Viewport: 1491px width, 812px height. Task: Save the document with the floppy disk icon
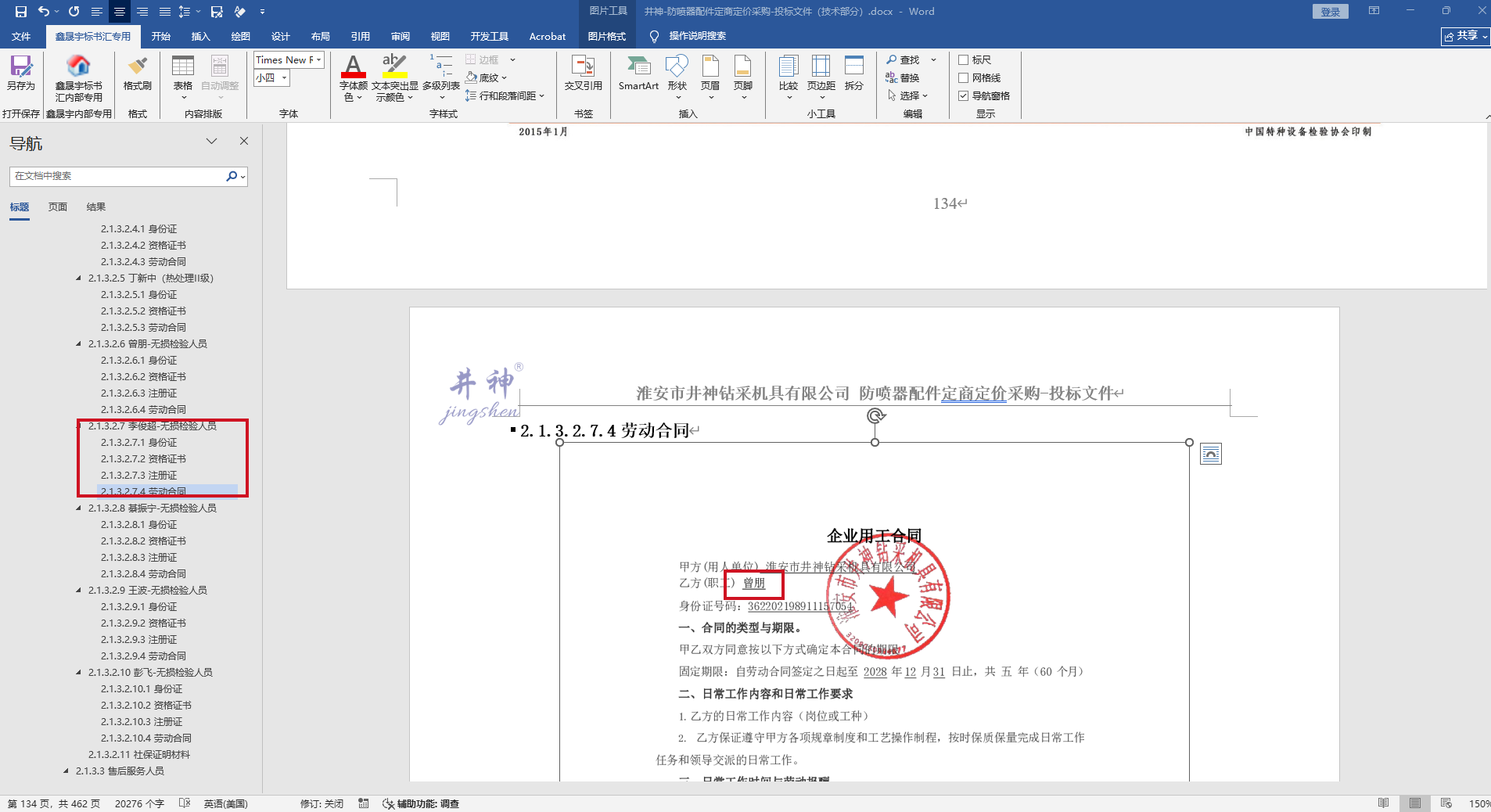tap(21, 12)
